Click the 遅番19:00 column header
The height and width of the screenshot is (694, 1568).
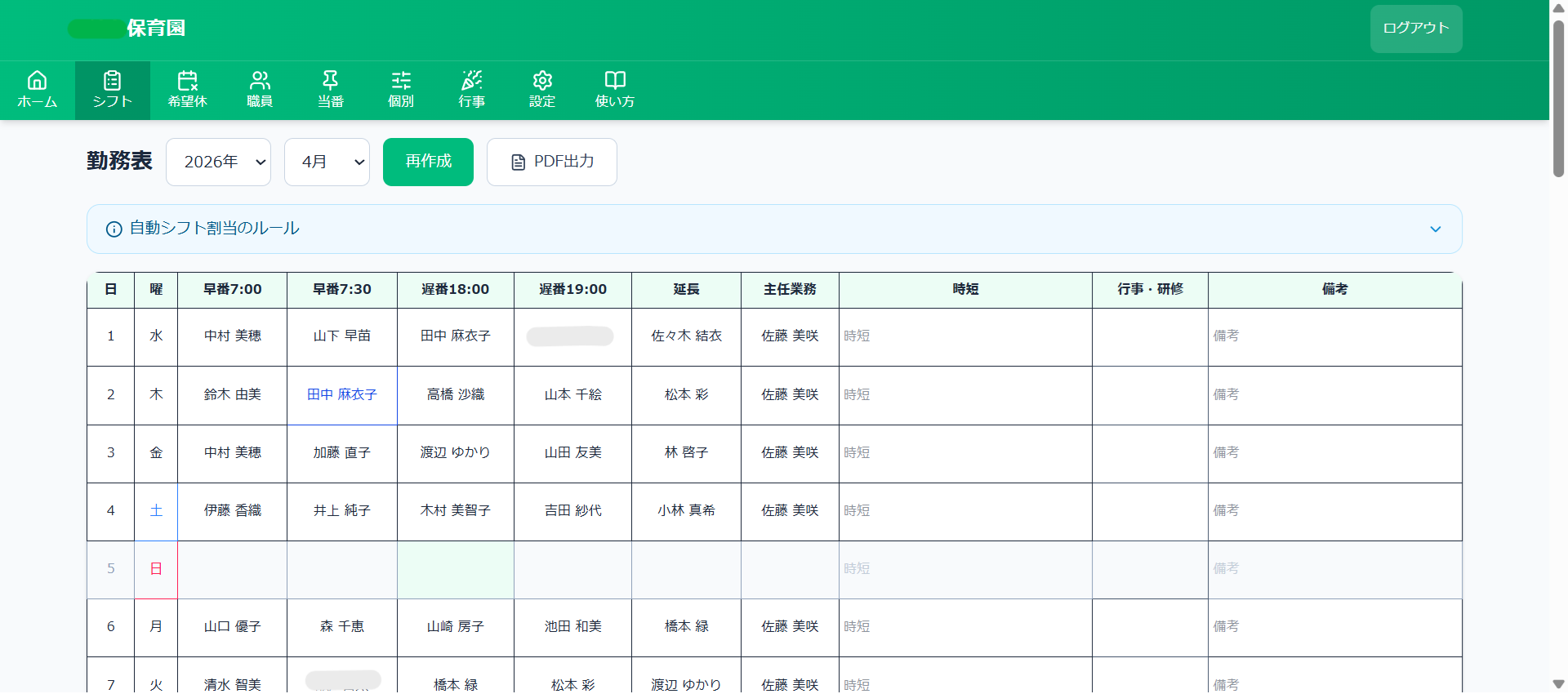(572, 289)
